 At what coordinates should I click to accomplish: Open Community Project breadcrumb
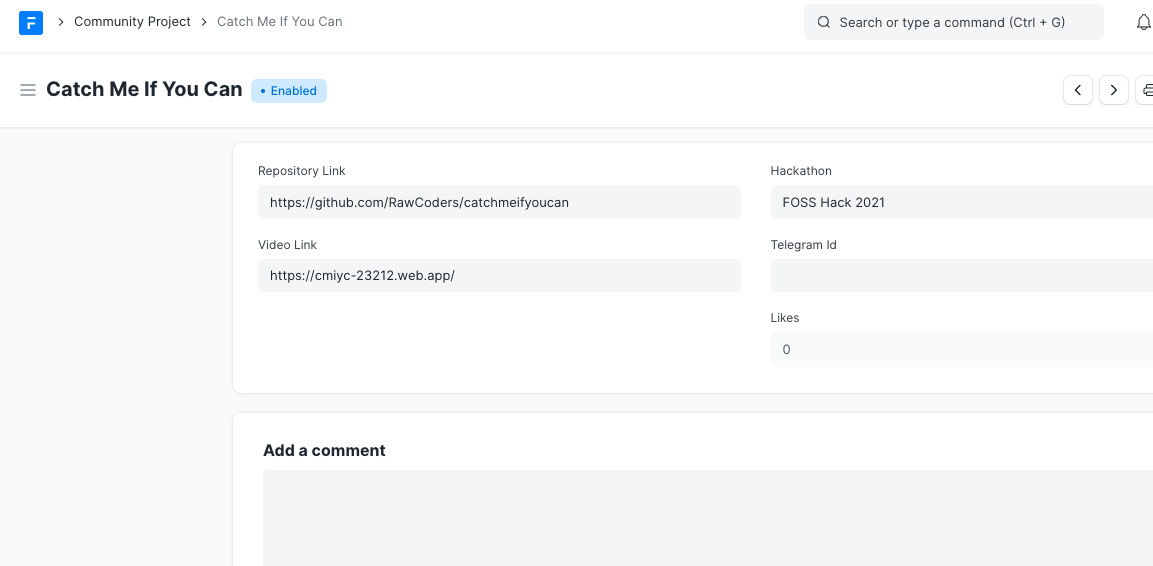pos(132,22)
